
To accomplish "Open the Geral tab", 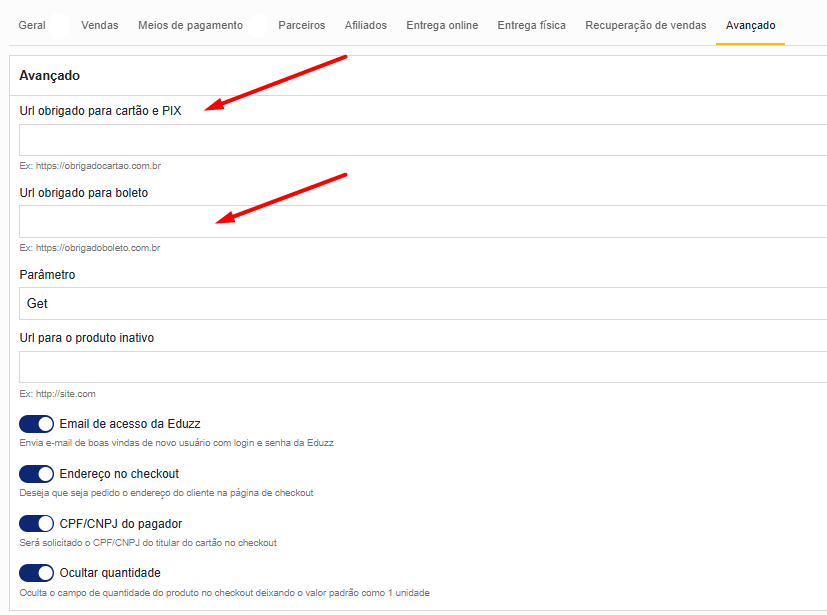I will tap(32, 25).
